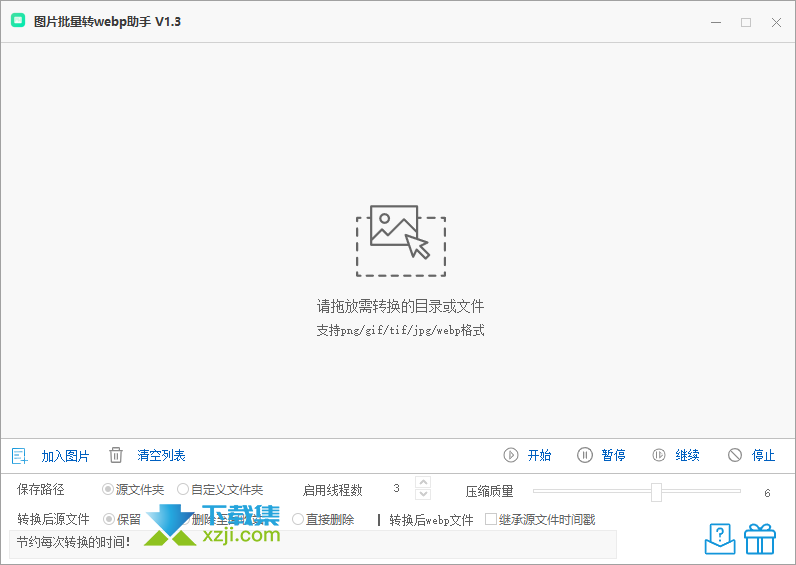Viewport: 796px width, 565px height.
Task: Start conversion with 开始
Action: click(x=539, y=455)
